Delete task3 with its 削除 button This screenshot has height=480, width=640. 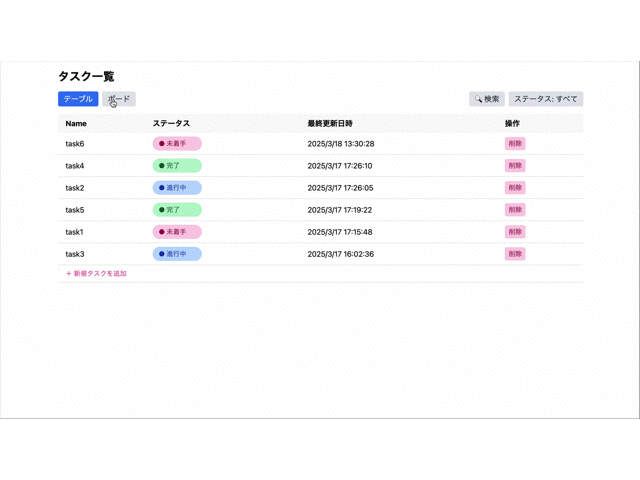[515, 254]
